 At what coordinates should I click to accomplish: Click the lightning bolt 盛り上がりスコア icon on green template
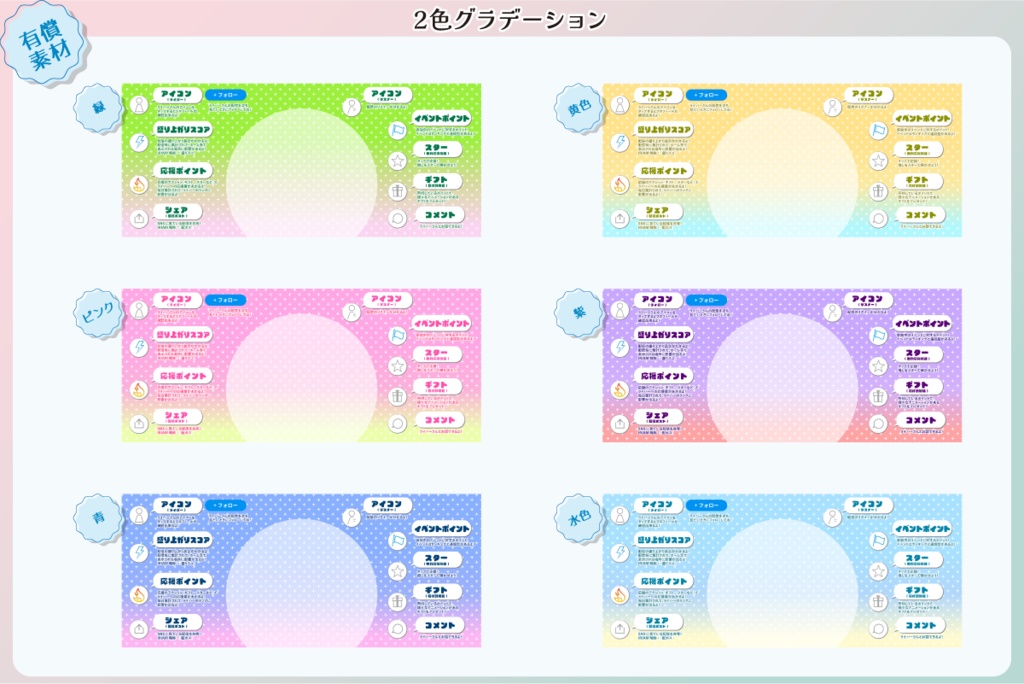click(139, 141)
